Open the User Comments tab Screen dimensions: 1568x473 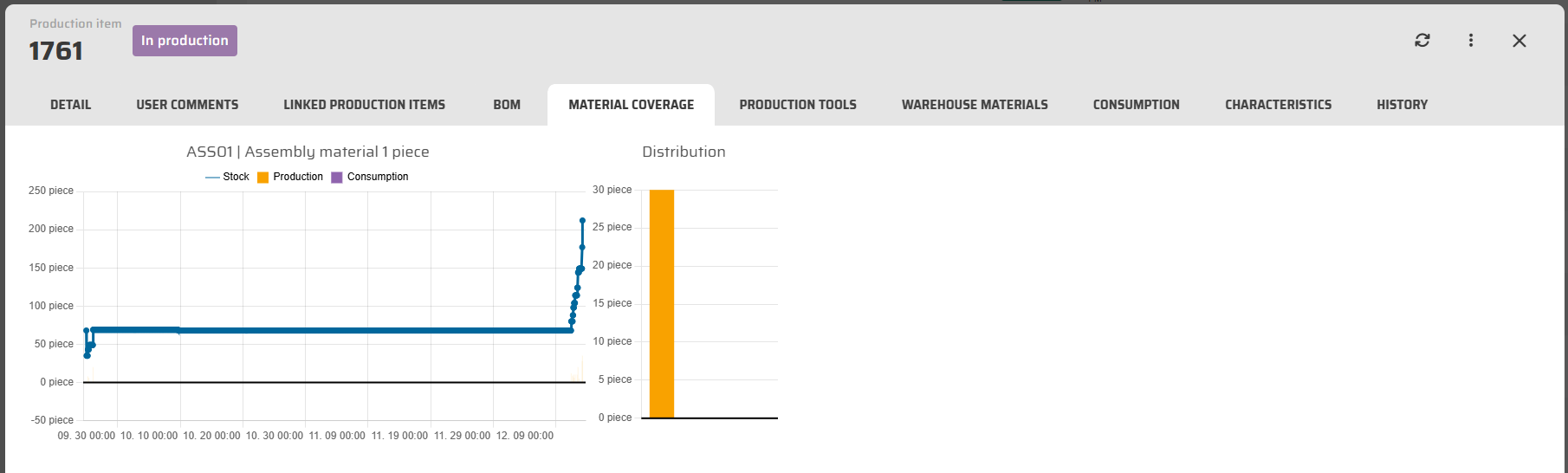[187, 105]
